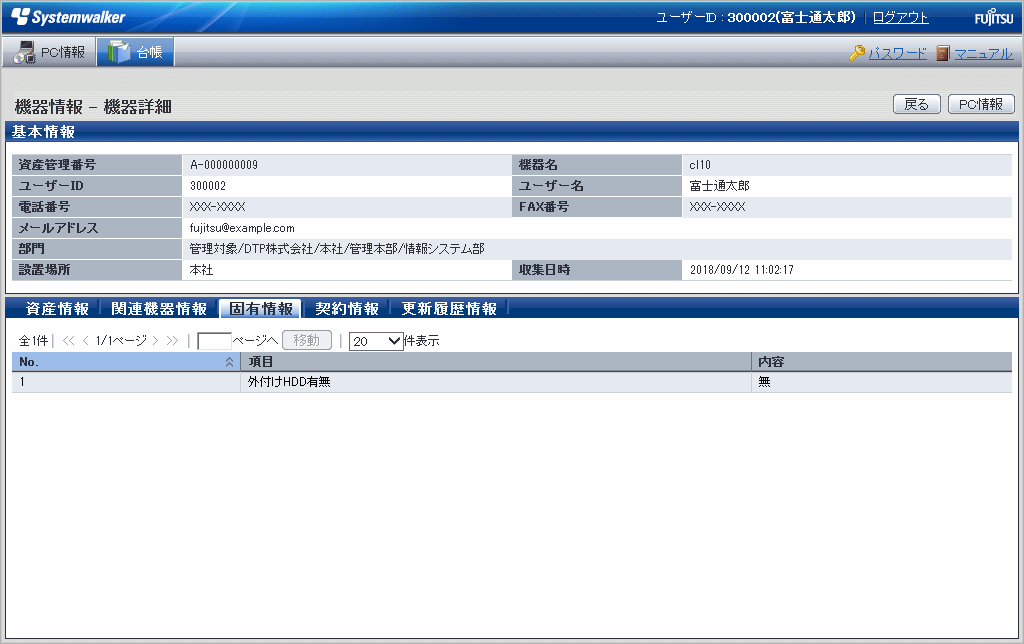Click the 戻る button
The image size is (1024, 644).
[916, 104]
